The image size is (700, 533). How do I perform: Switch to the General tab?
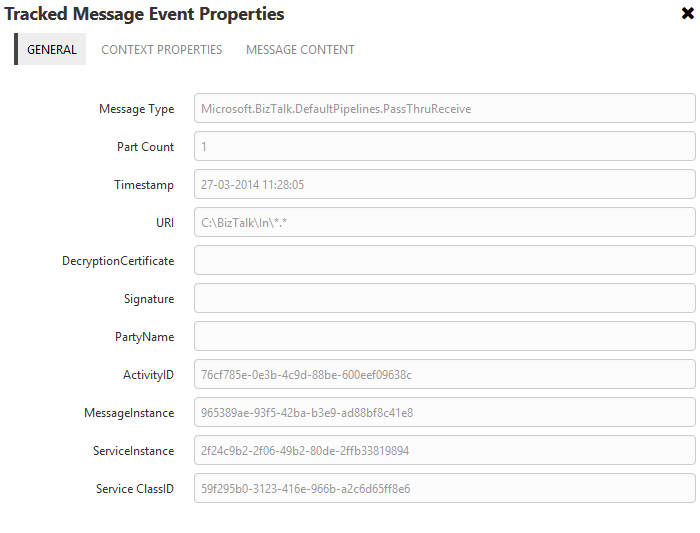point(51,49)
